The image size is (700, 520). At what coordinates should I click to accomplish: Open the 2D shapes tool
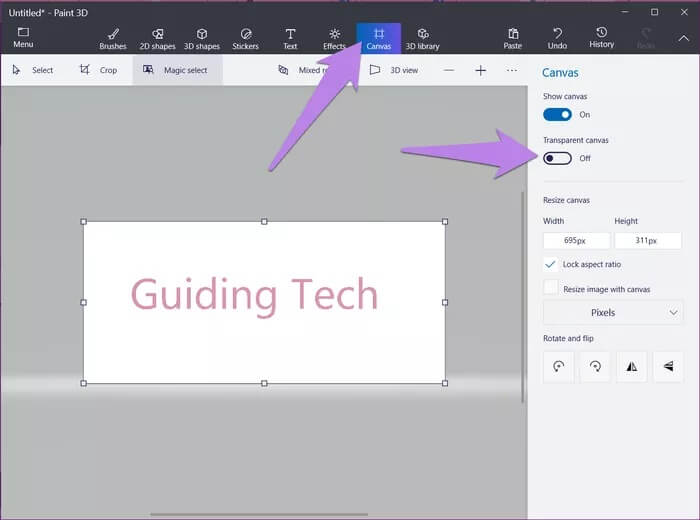pos(157,39)
